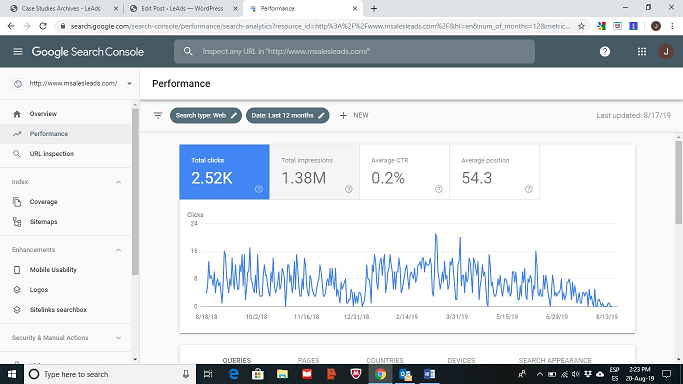
Task: Open the Microsoft Store taskbar icon
Action: [x=258, y=374]
